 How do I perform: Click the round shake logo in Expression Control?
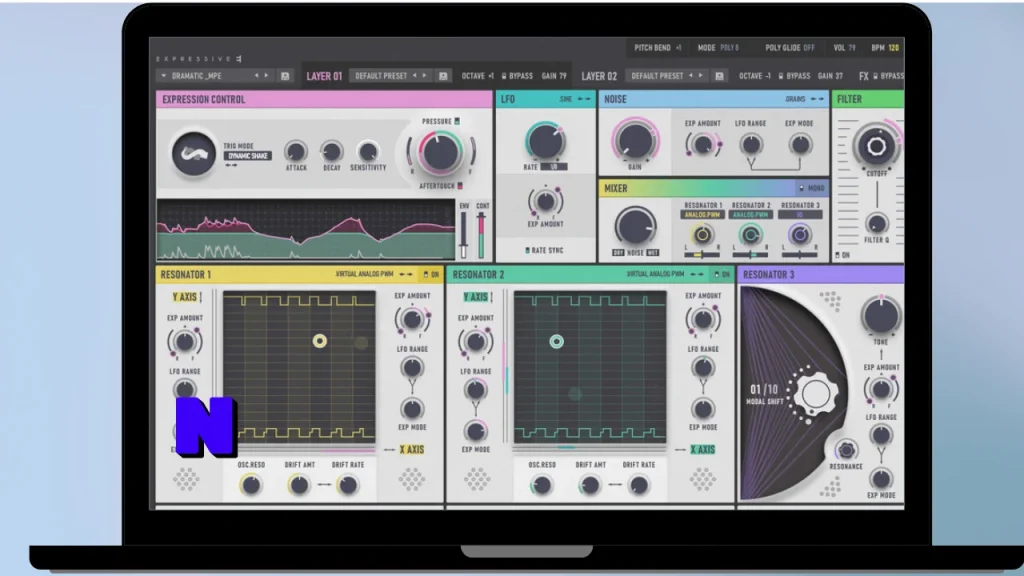[x=193, y=154]
